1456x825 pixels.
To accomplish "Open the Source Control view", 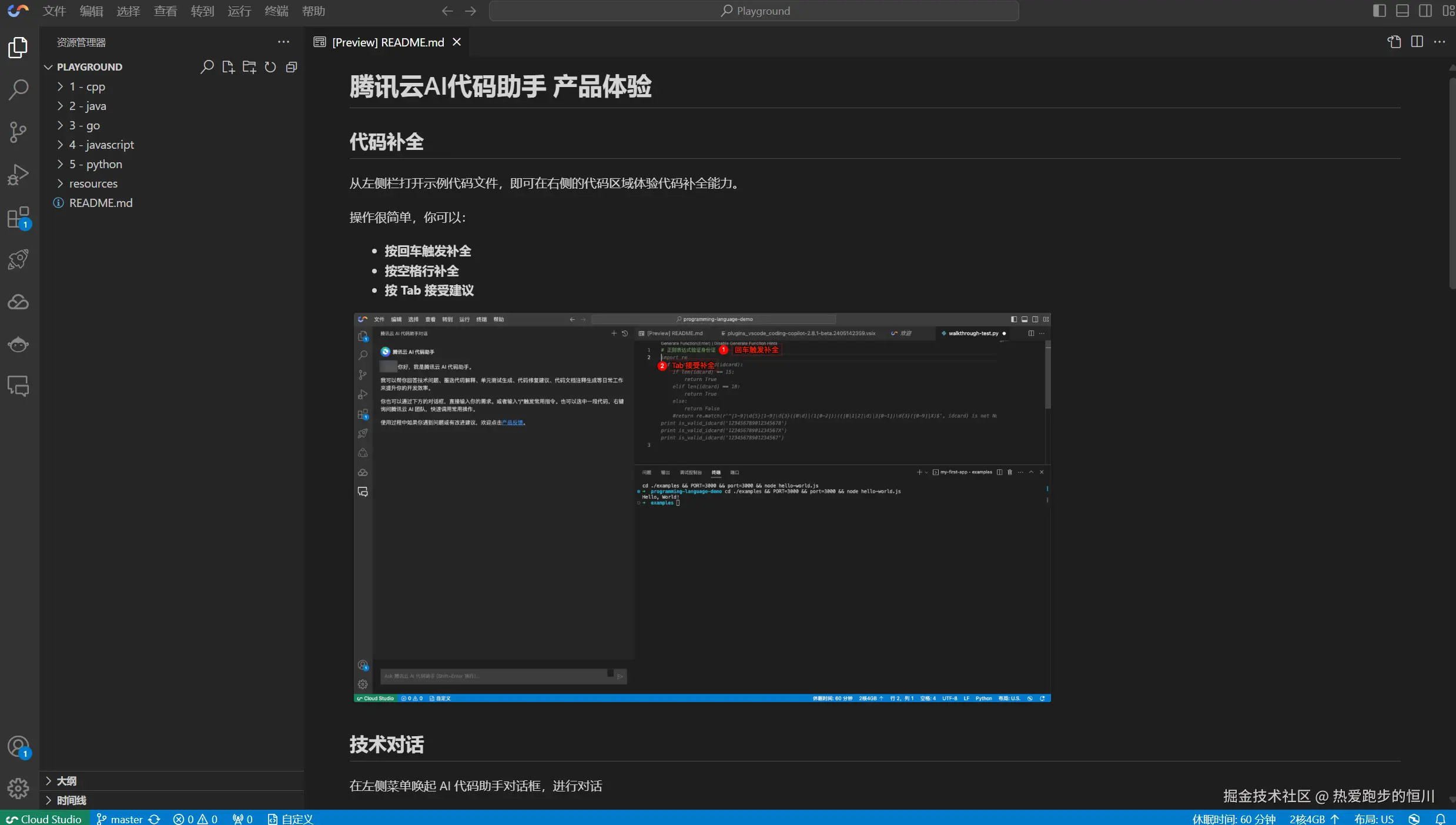I will coord(18,132).
